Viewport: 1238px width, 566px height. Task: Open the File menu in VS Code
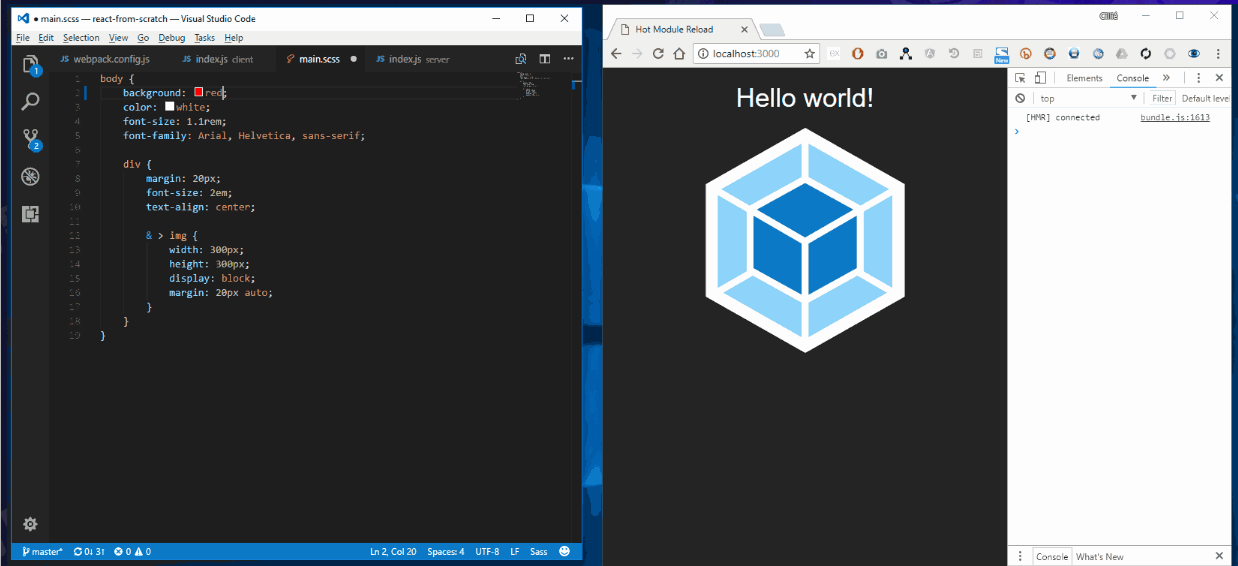[x=23, y=38]
